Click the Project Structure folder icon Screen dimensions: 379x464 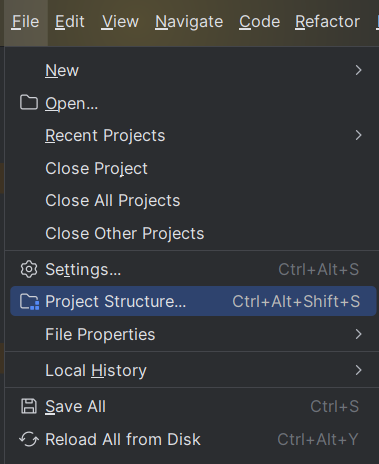(29, 302)
